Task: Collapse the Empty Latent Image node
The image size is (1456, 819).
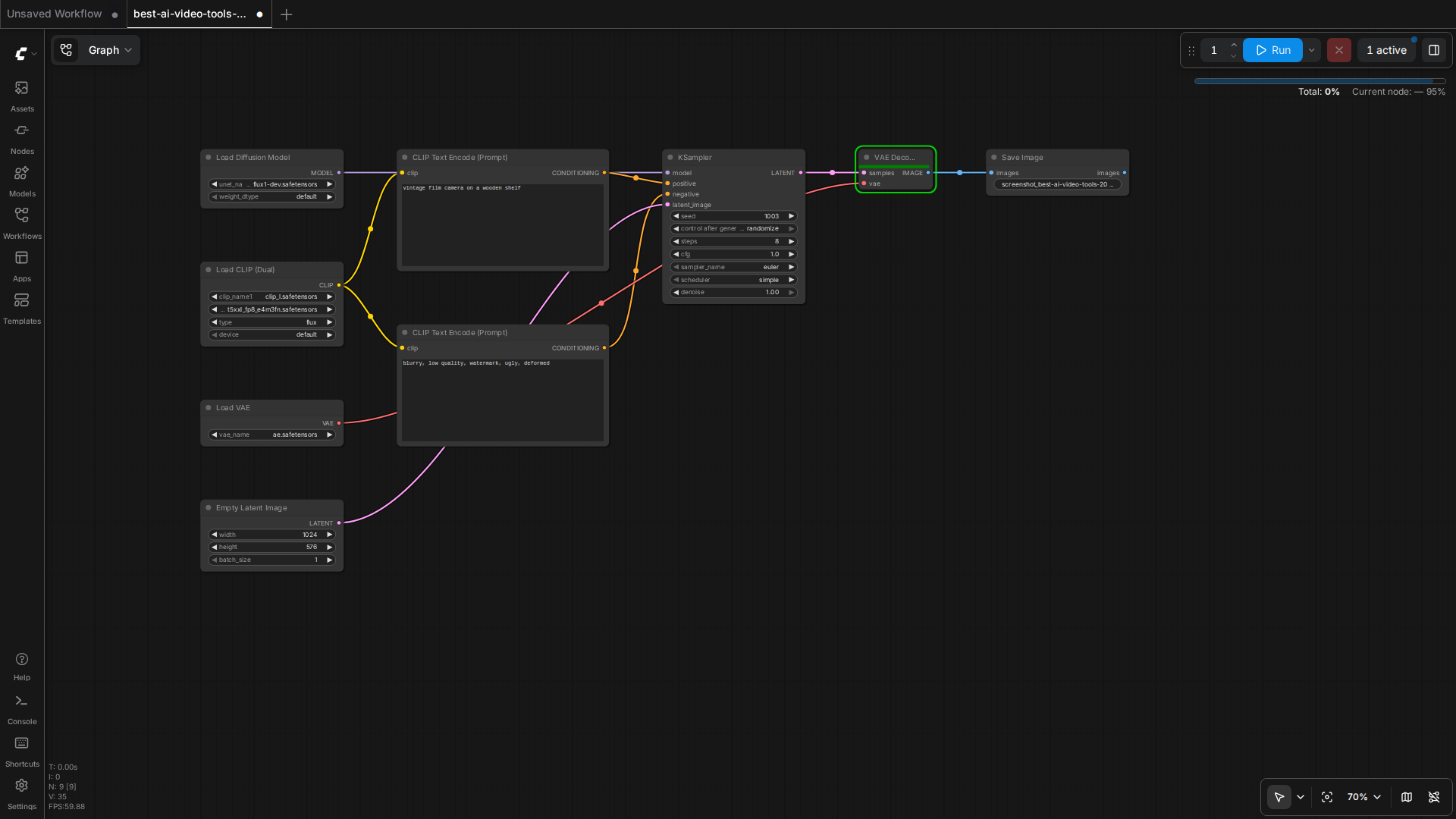Action: coord(209,508)
